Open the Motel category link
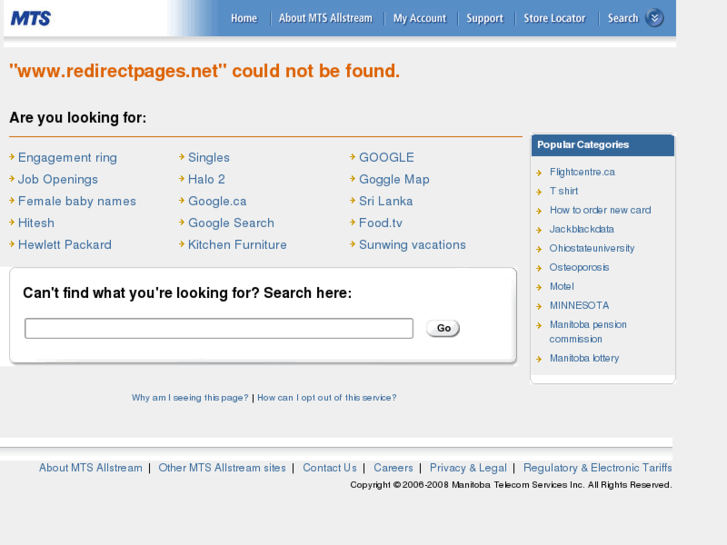727x545 pixels. [562, 286]
